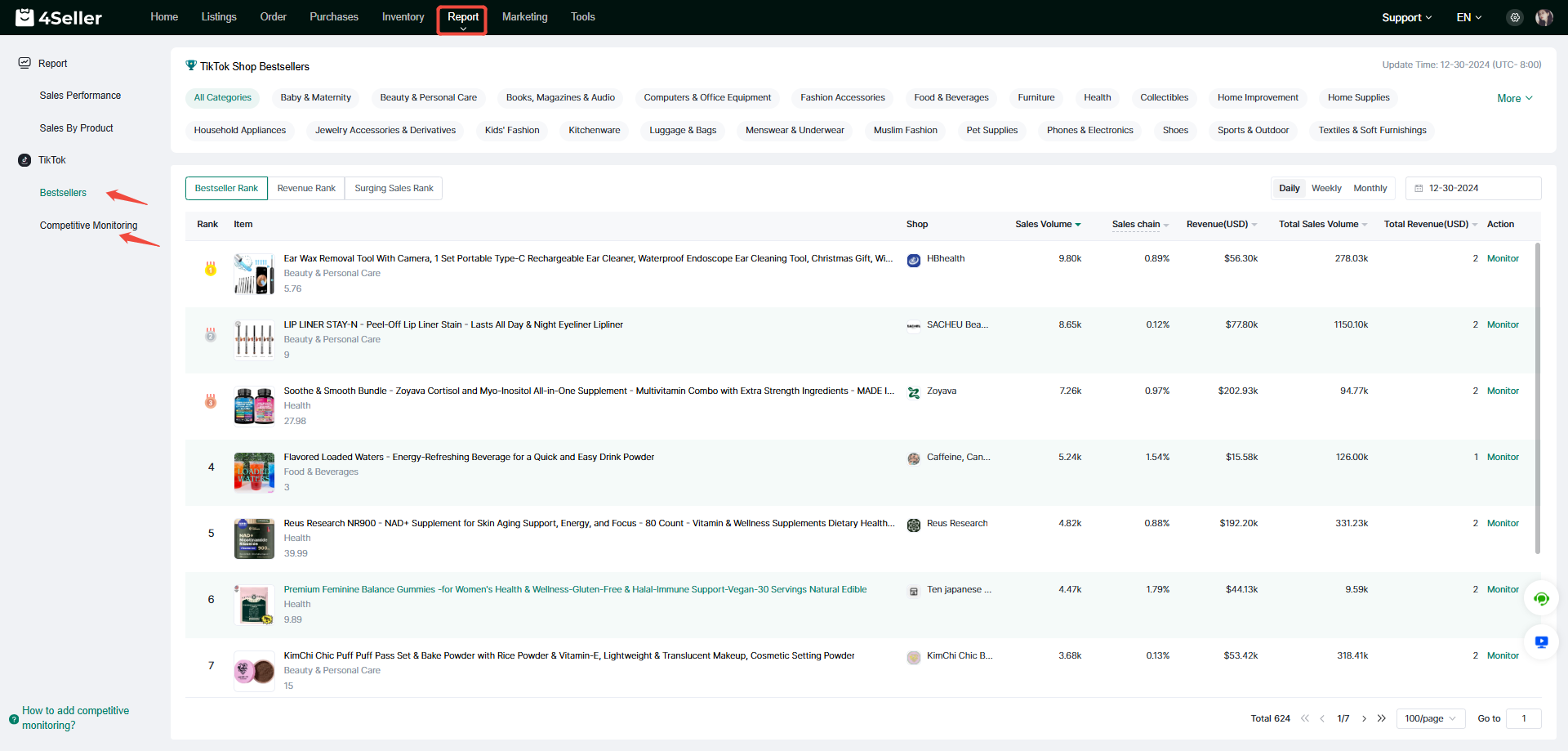Select the All Categories filter
Viewport: 1568px width, 751px height.
pos(222,97)
